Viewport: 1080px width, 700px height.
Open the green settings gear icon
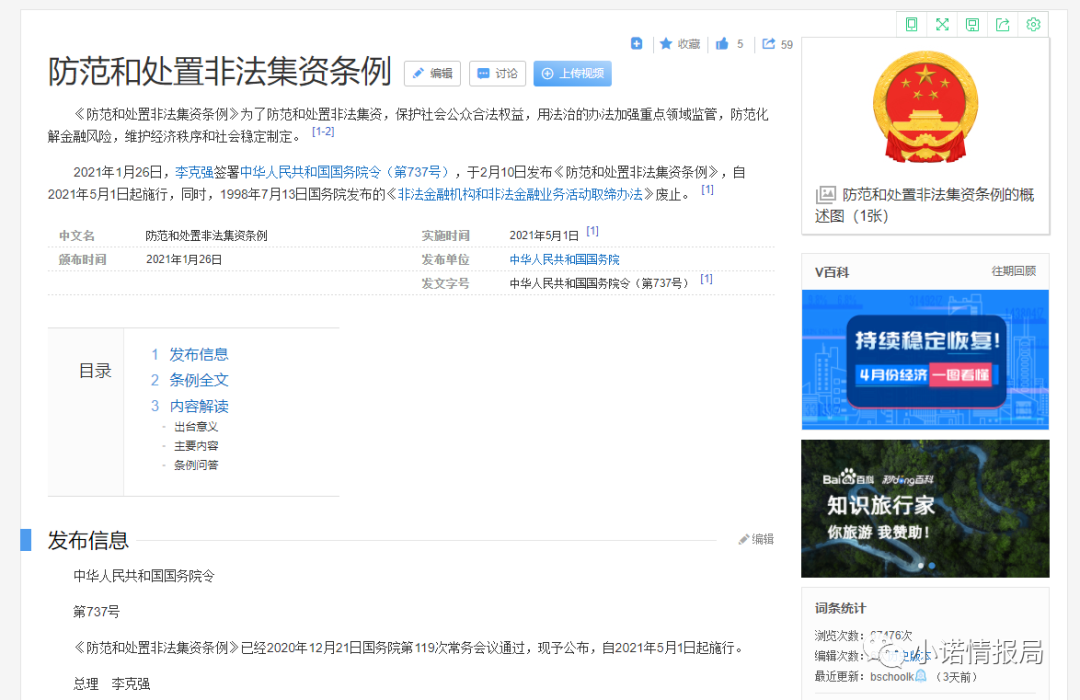1033,25
